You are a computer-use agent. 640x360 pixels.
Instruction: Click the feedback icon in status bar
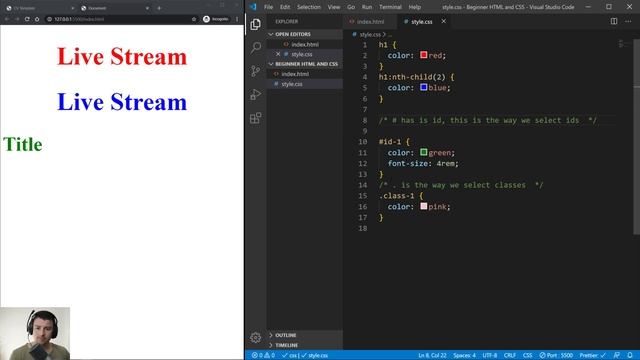[617, 355]
